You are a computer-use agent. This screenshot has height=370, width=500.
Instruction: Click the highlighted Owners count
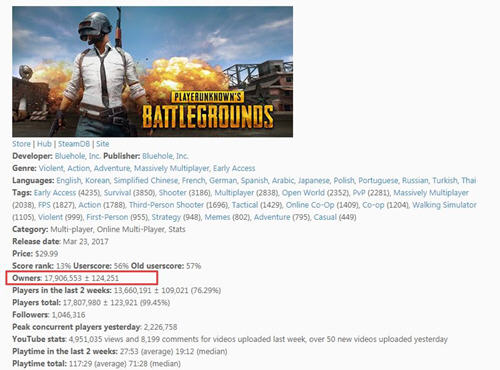tap(82, 278)
